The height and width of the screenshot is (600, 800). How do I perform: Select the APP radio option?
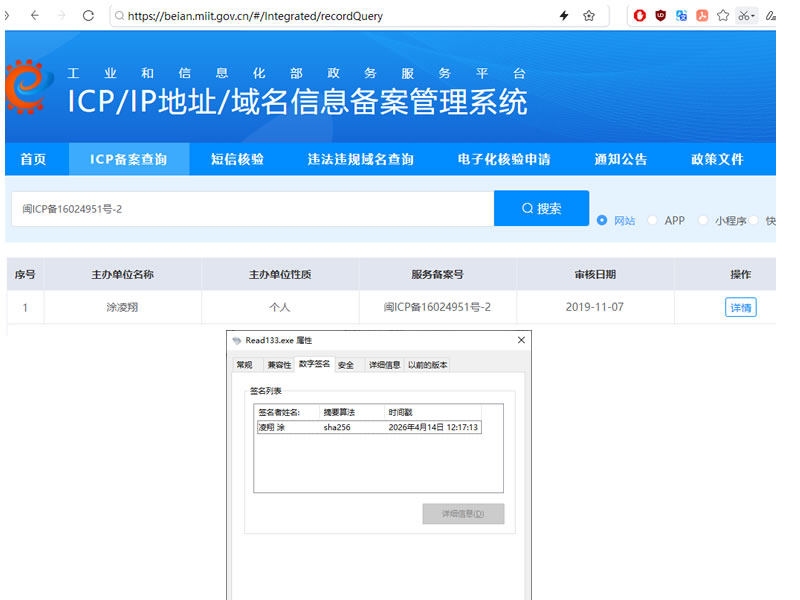click(x=653, y=220)
